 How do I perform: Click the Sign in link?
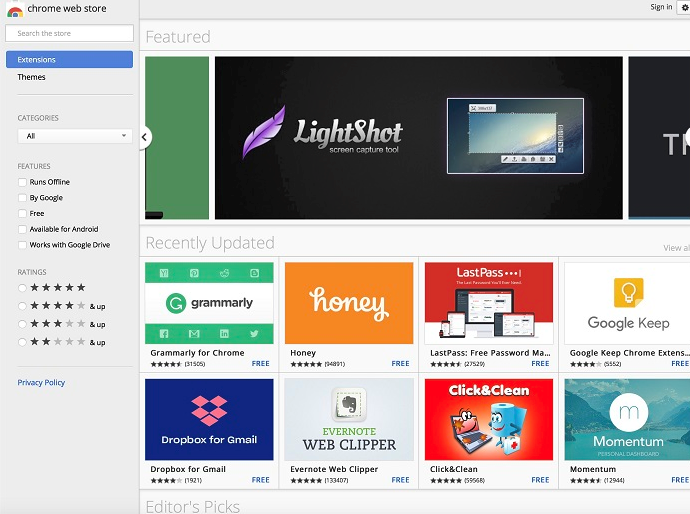[x=661, y=7]
